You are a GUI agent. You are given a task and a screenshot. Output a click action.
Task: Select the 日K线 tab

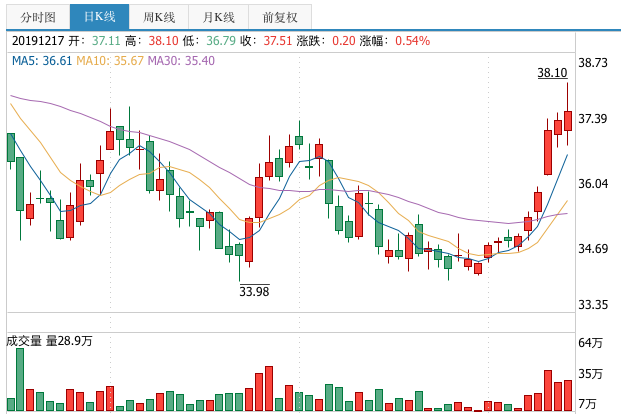click(x=100, y=17)
